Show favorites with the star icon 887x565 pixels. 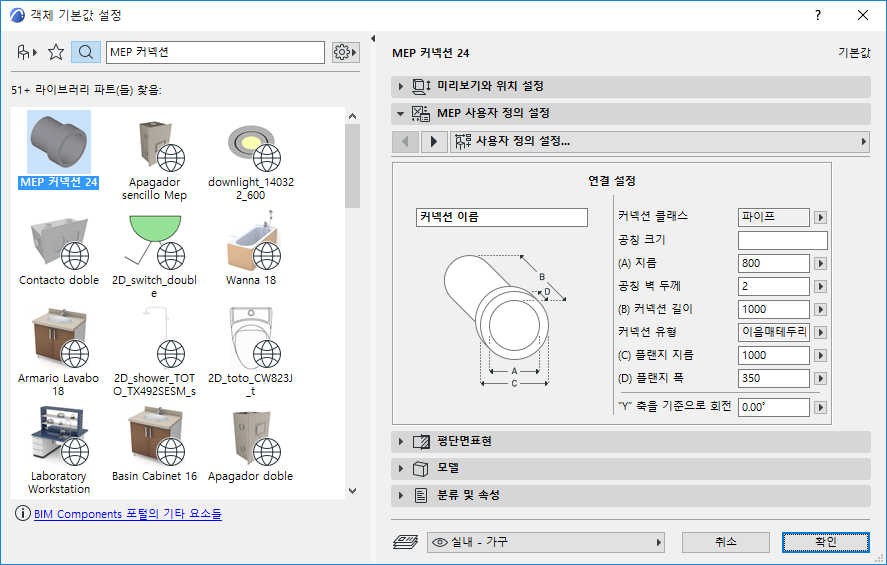(56, 52)
